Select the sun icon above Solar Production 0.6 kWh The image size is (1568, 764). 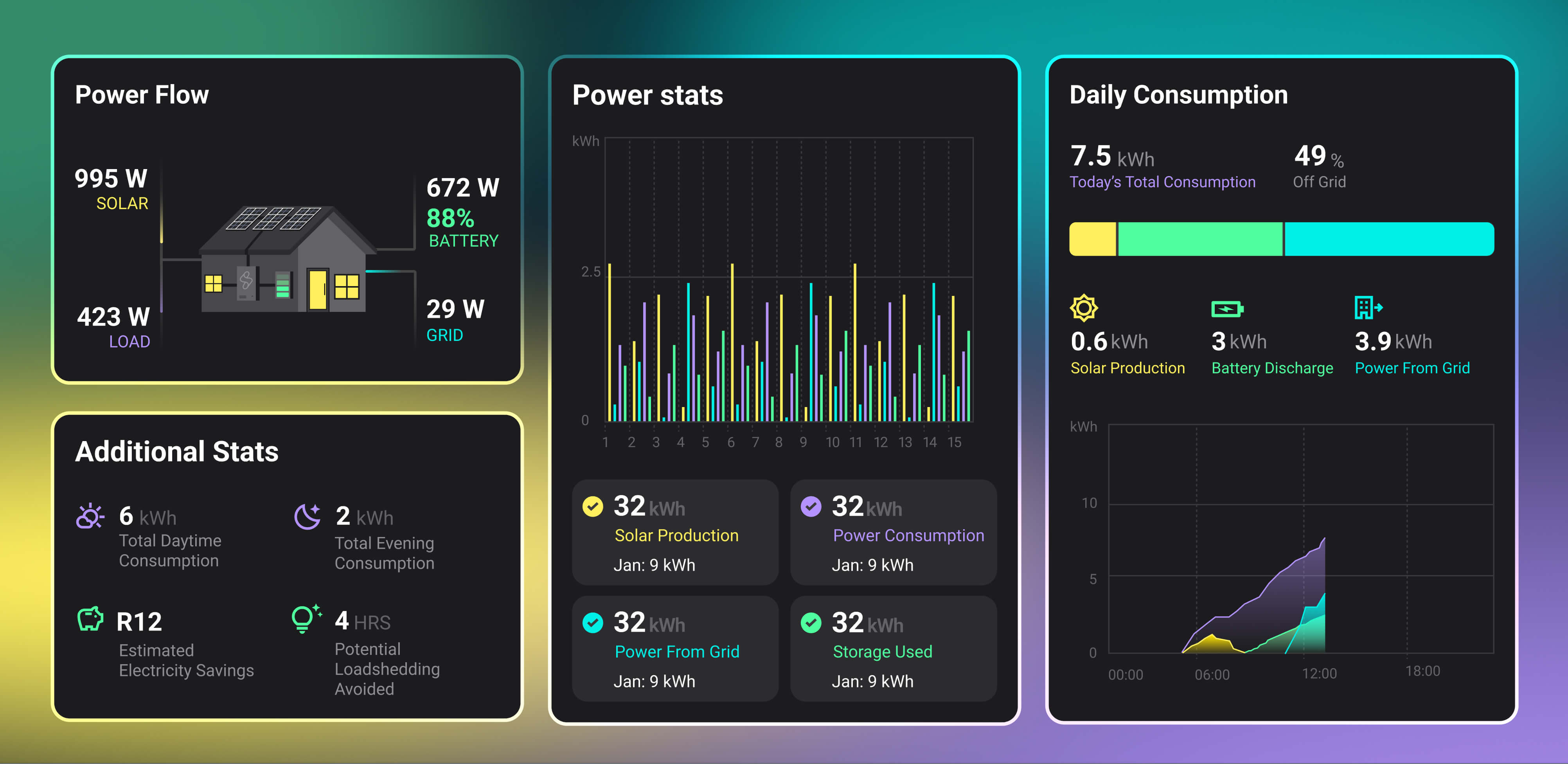pos(1084,309)
